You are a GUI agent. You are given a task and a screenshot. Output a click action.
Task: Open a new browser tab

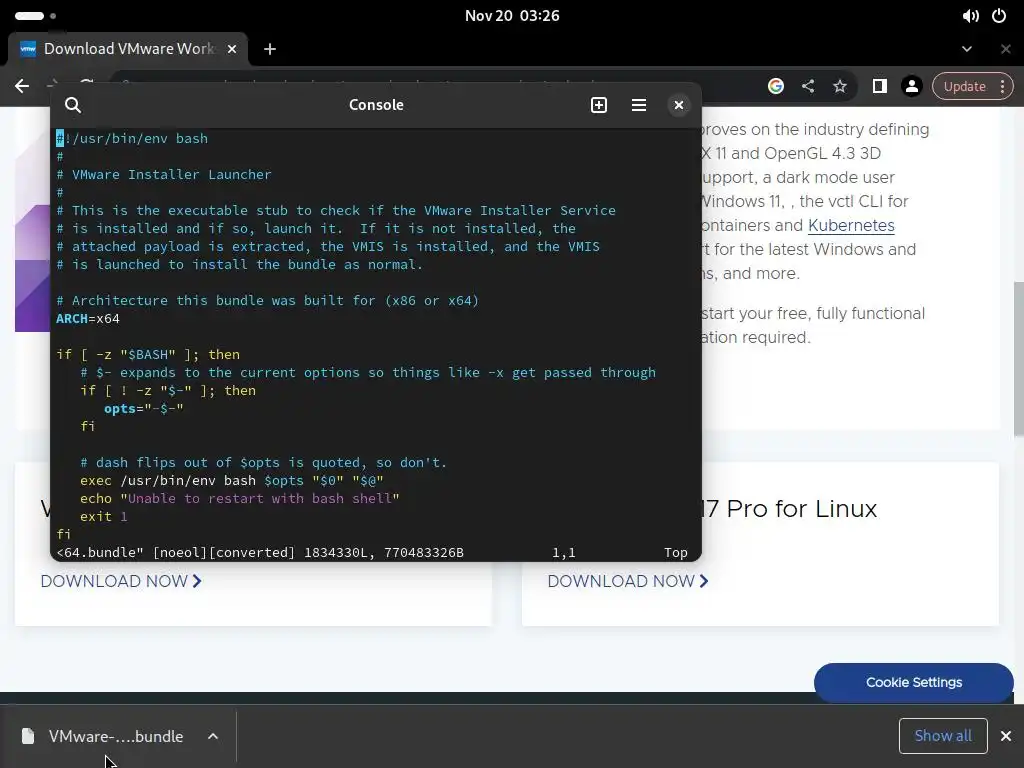(270, 49)
